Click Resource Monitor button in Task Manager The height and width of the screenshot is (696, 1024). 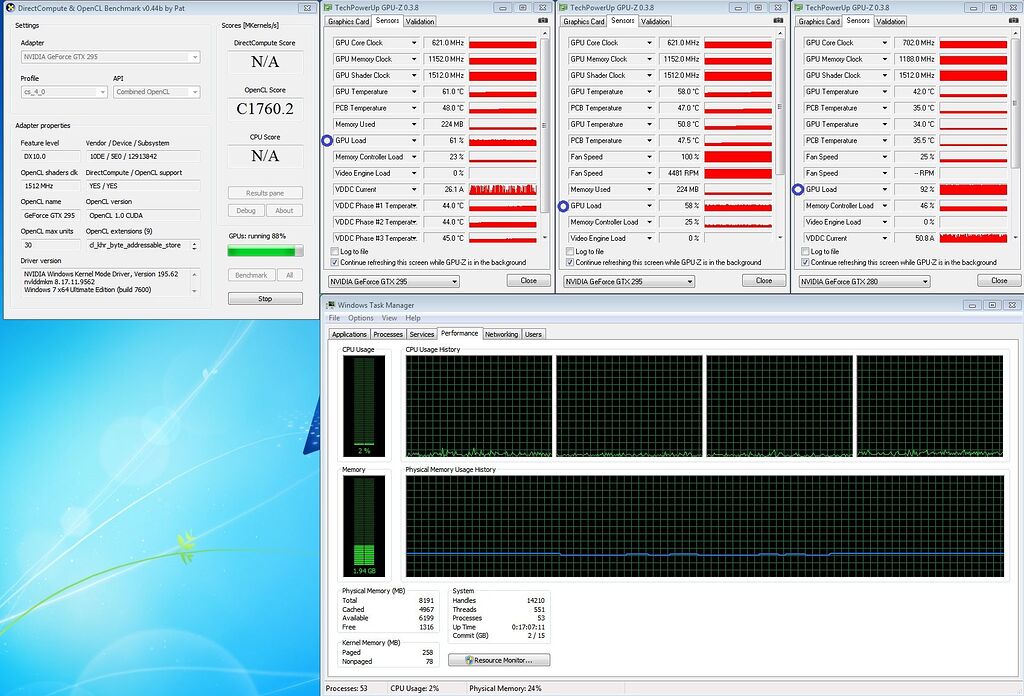click(x=499, y=660)
